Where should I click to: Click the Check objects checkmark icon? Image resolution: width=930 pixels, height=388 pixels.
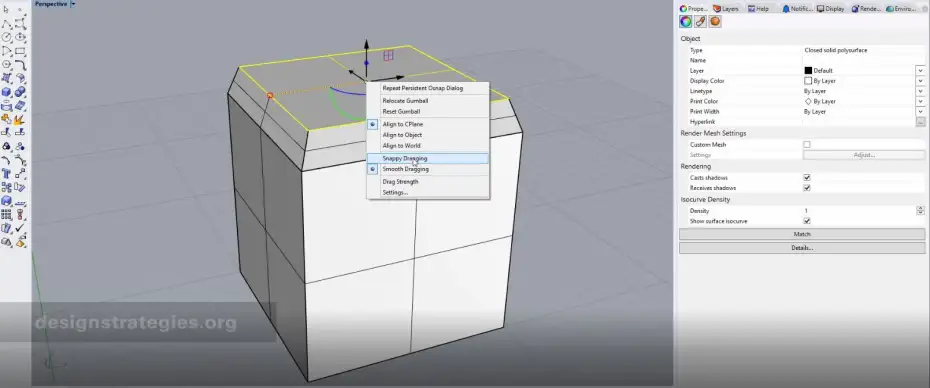(x=20, y=228)
